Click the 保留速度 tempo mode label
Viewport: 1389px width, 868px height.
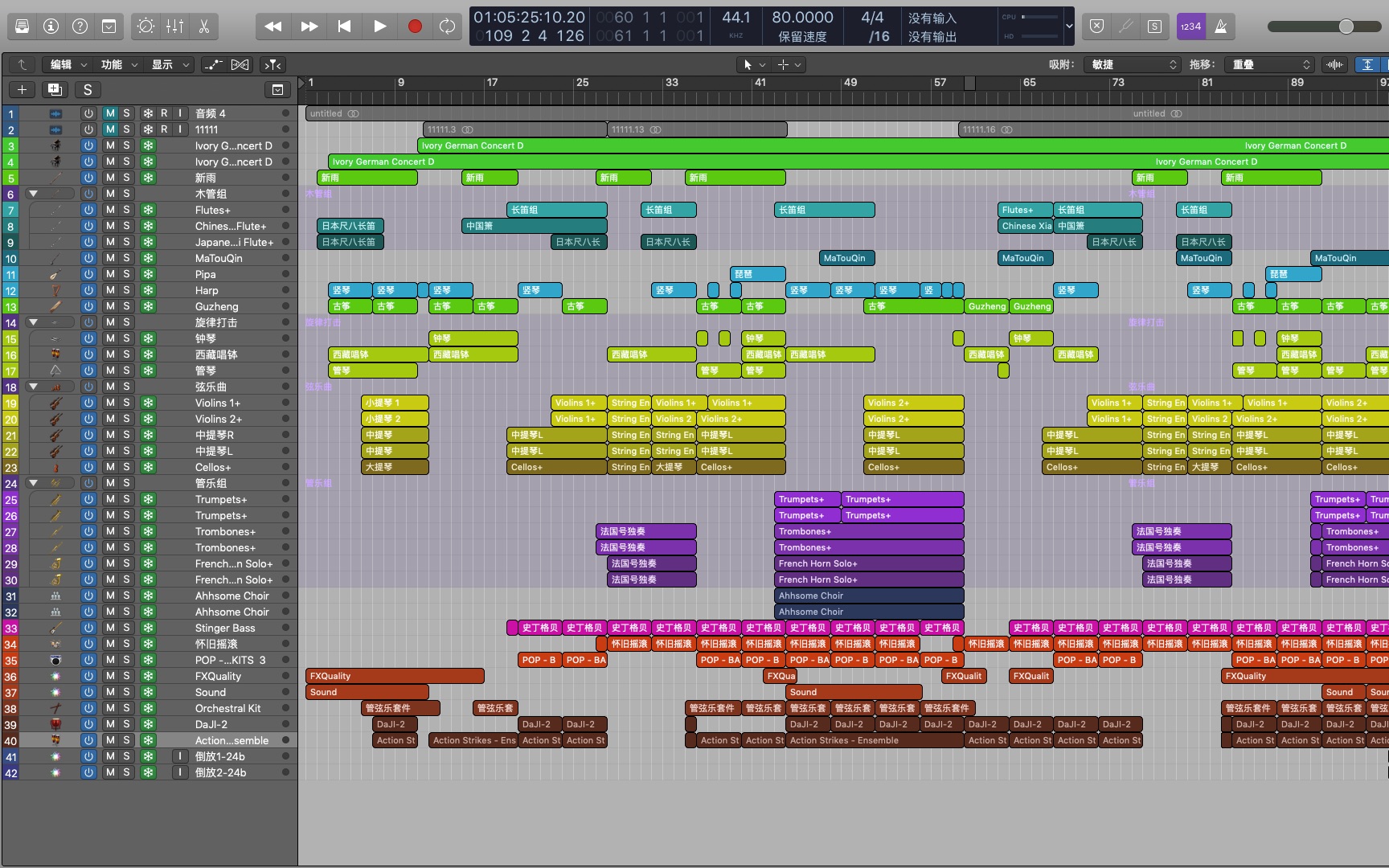pyautogui.click(x=802, y=37)
